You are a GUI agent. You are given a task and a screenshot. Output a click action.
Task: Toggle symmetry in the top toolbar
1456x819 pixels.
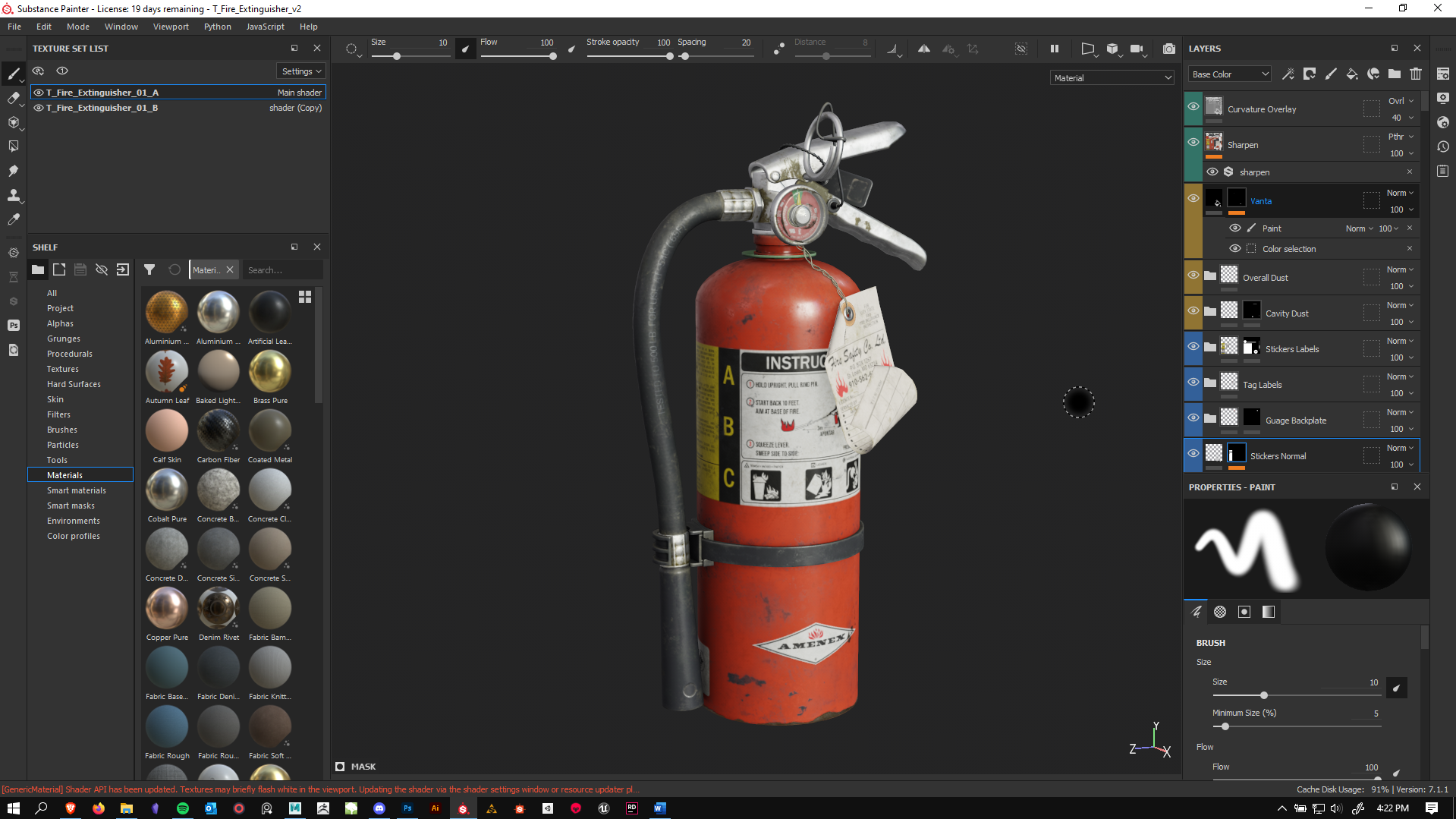tap(923, 49)
